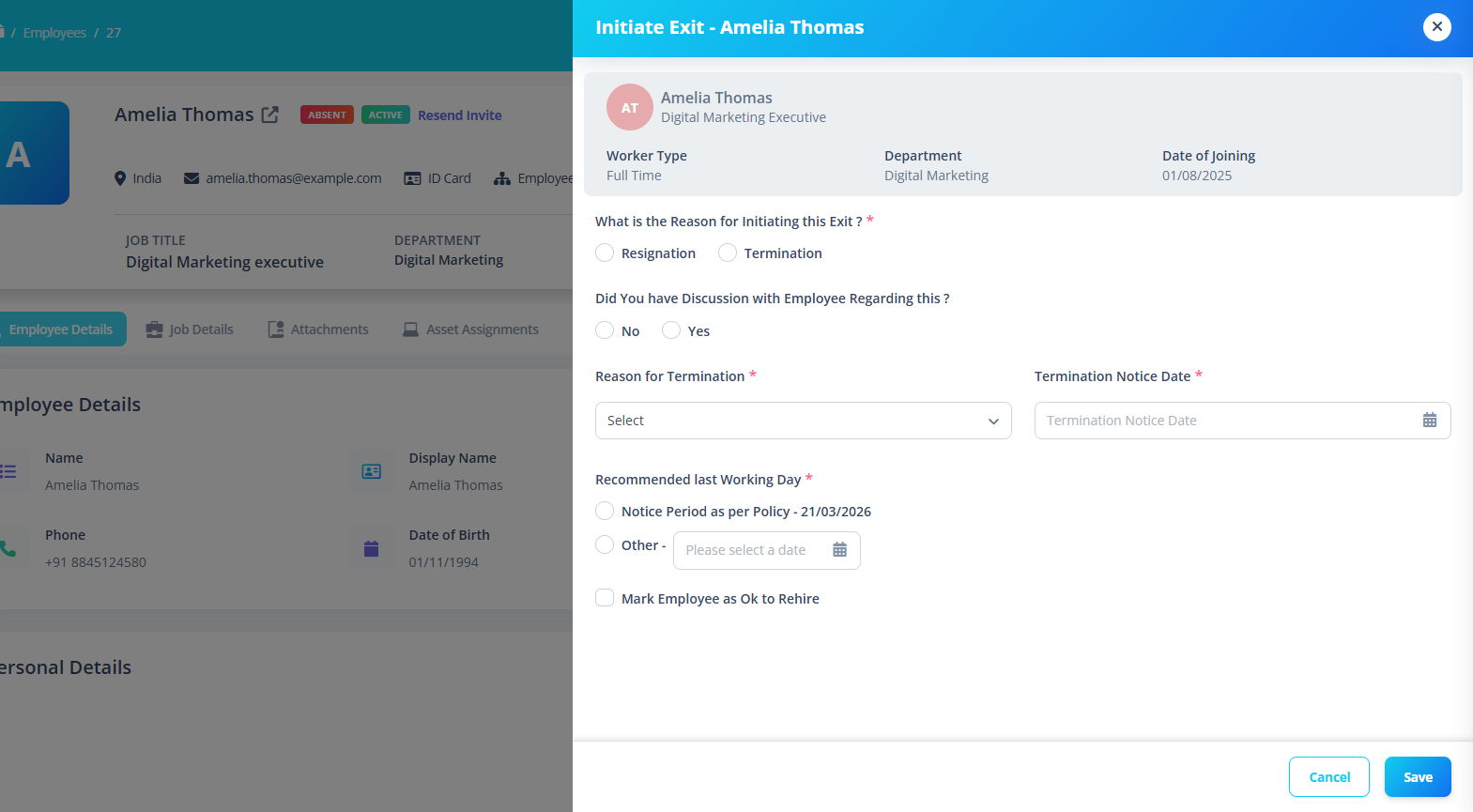Click the email envelope icon
1473x812 pixels.
tap(192, 178)
